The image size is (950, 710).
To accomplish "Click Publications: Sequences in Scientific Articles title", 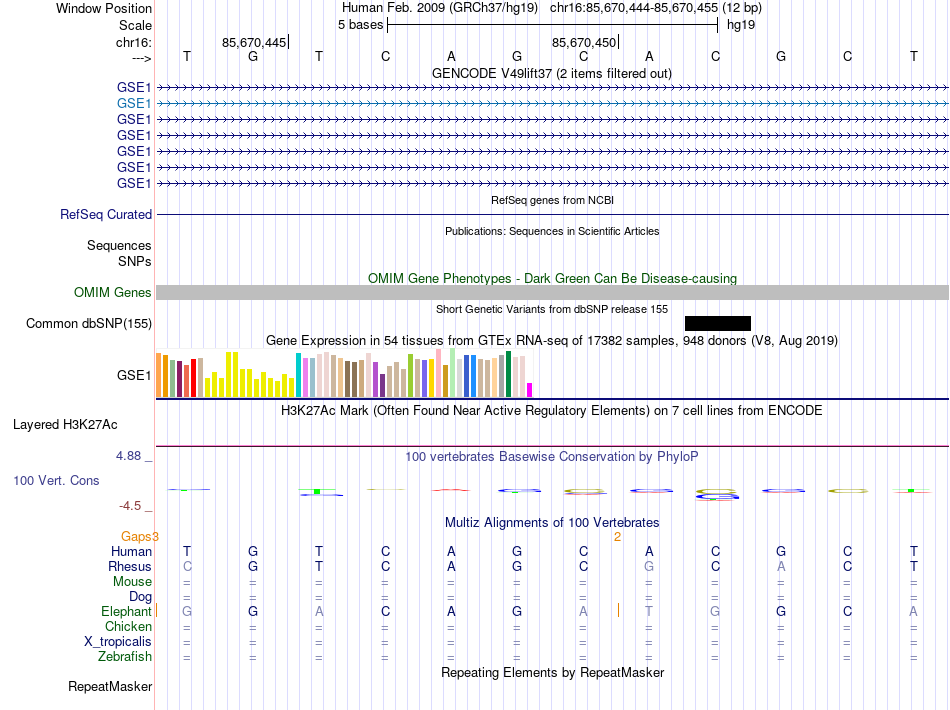I will tap(552, 231).
